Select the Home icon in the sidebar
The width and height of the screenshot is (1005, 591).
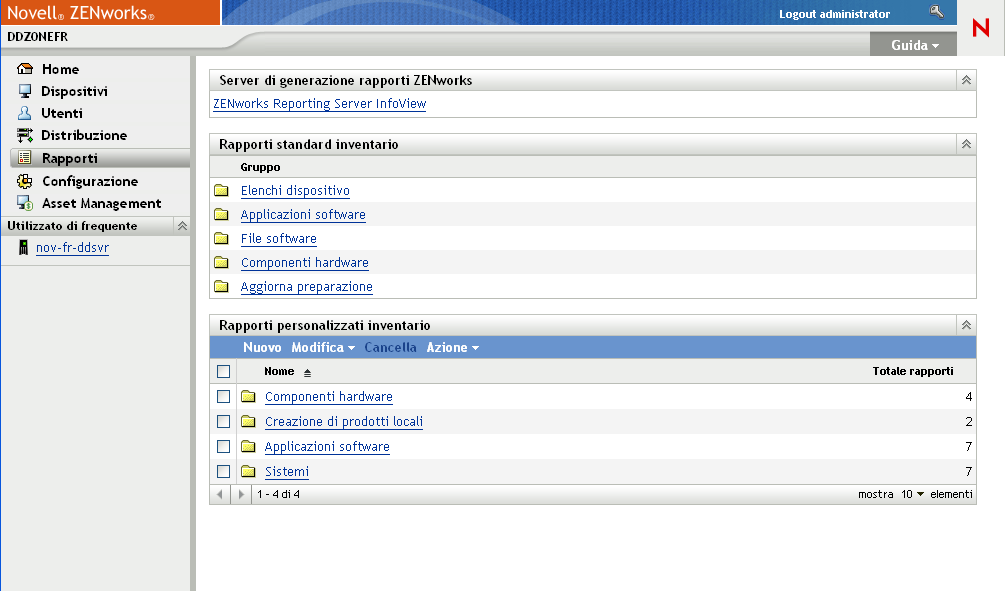23,68
